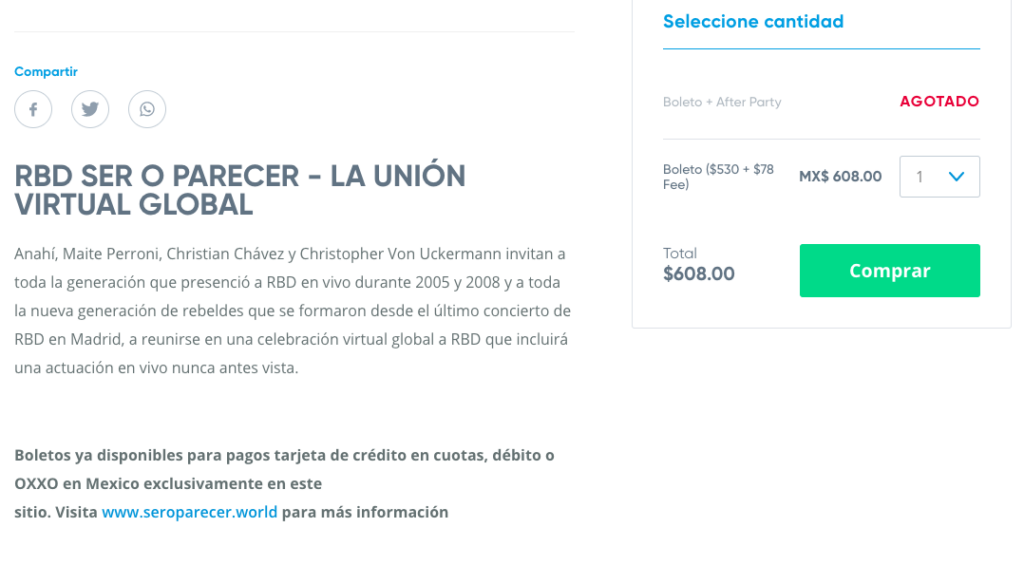Click the Boleto ($530 + $78 Fee) label
Image resolution: width=1024 pixels, height=565 pixels.
(719, 177)
